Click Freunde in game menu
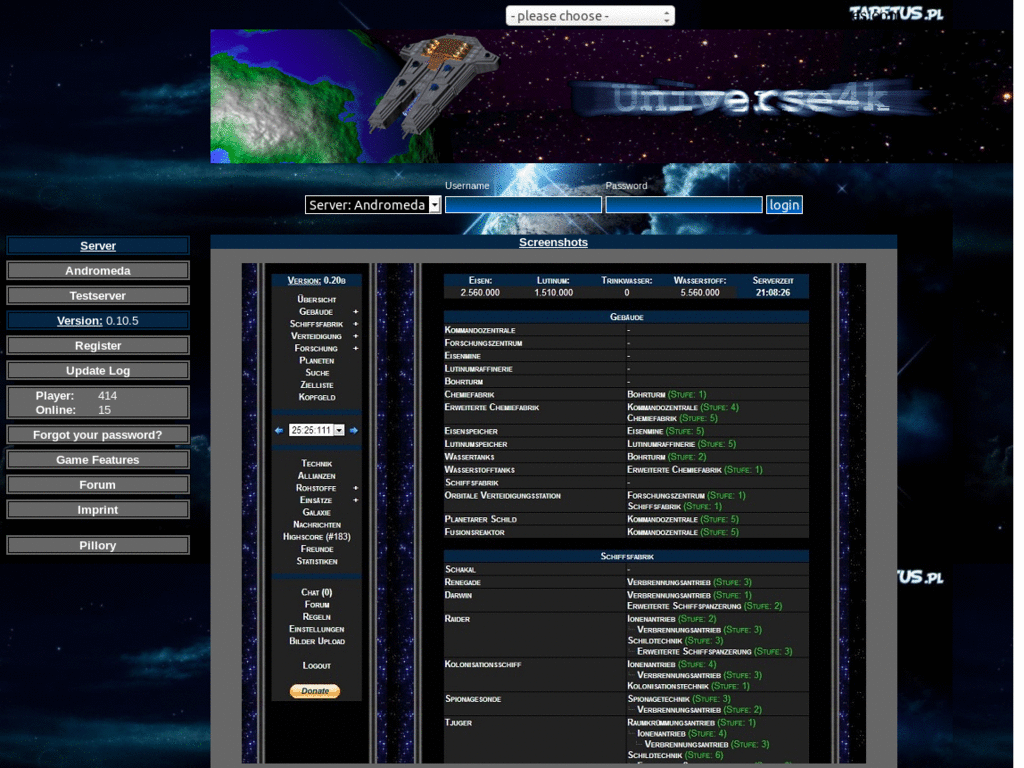The image size is (1024, 768). (x=317, y=549)
